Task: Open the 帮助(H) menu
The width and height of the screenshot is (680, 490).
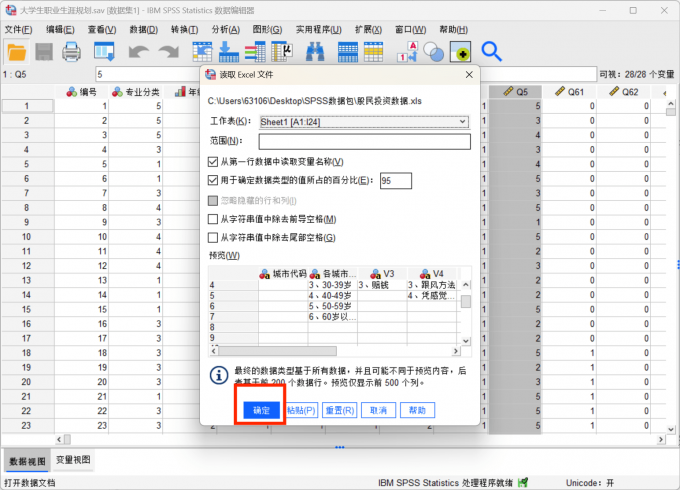Action: tap(453, 29)
